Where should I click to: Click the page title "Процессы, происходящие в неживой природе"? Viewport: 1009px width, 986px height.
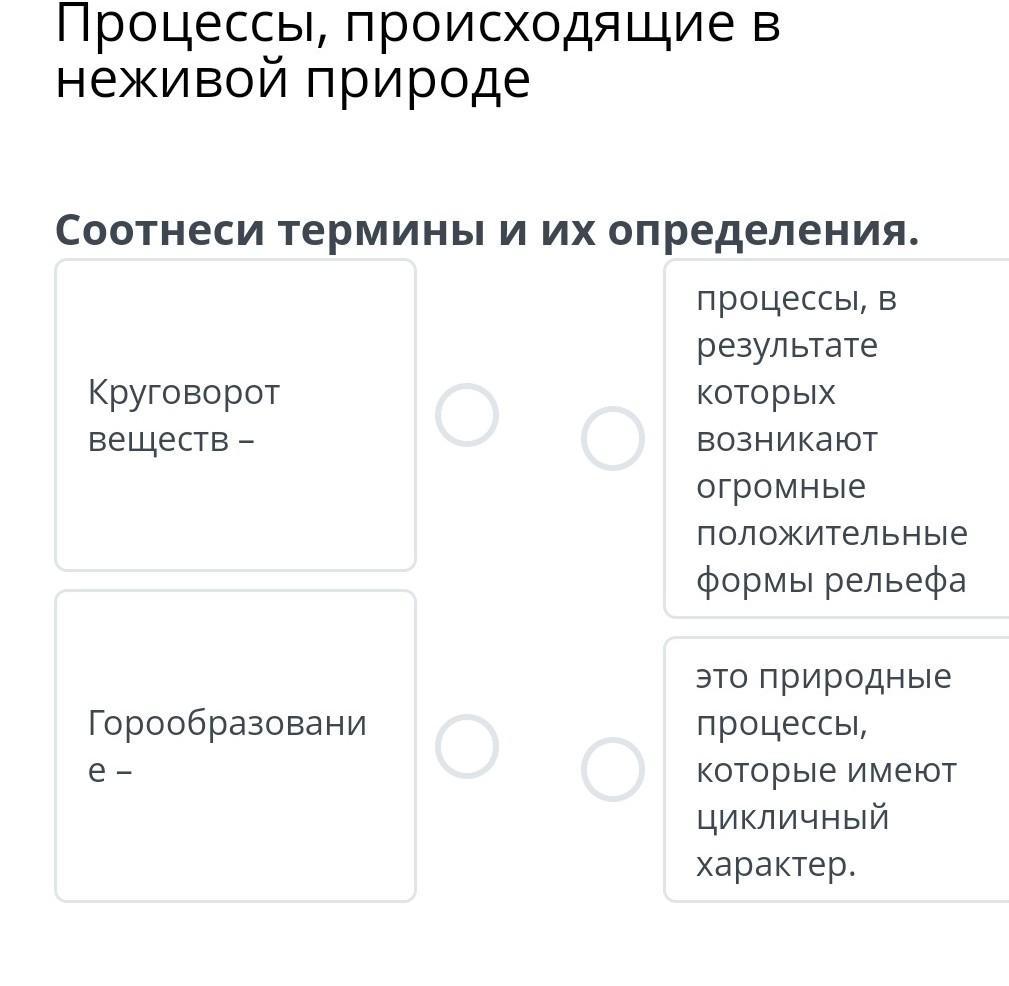418,52
